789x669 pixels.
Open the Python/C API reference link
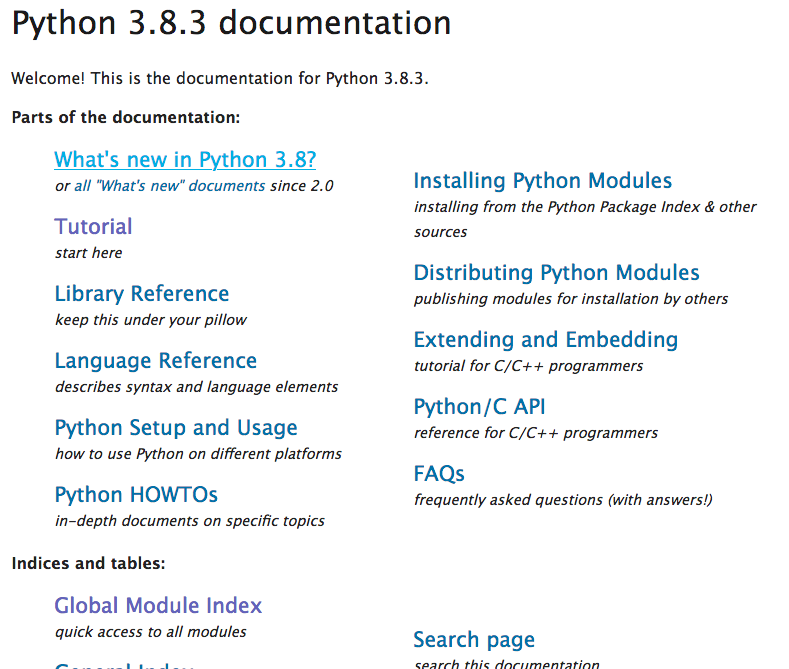coord(479,407)
